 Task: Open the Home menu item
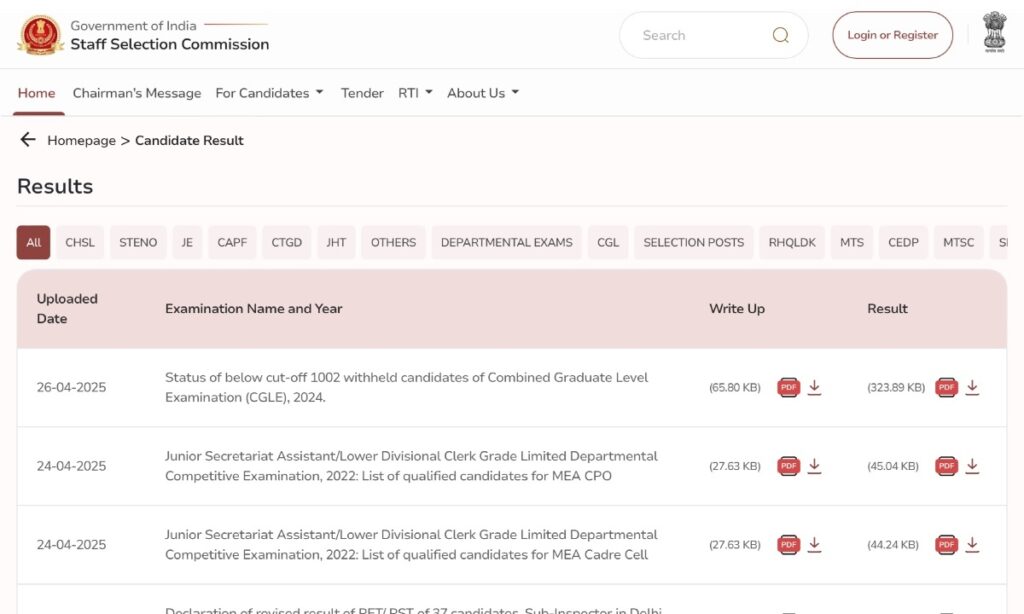(x=37, y=93)
